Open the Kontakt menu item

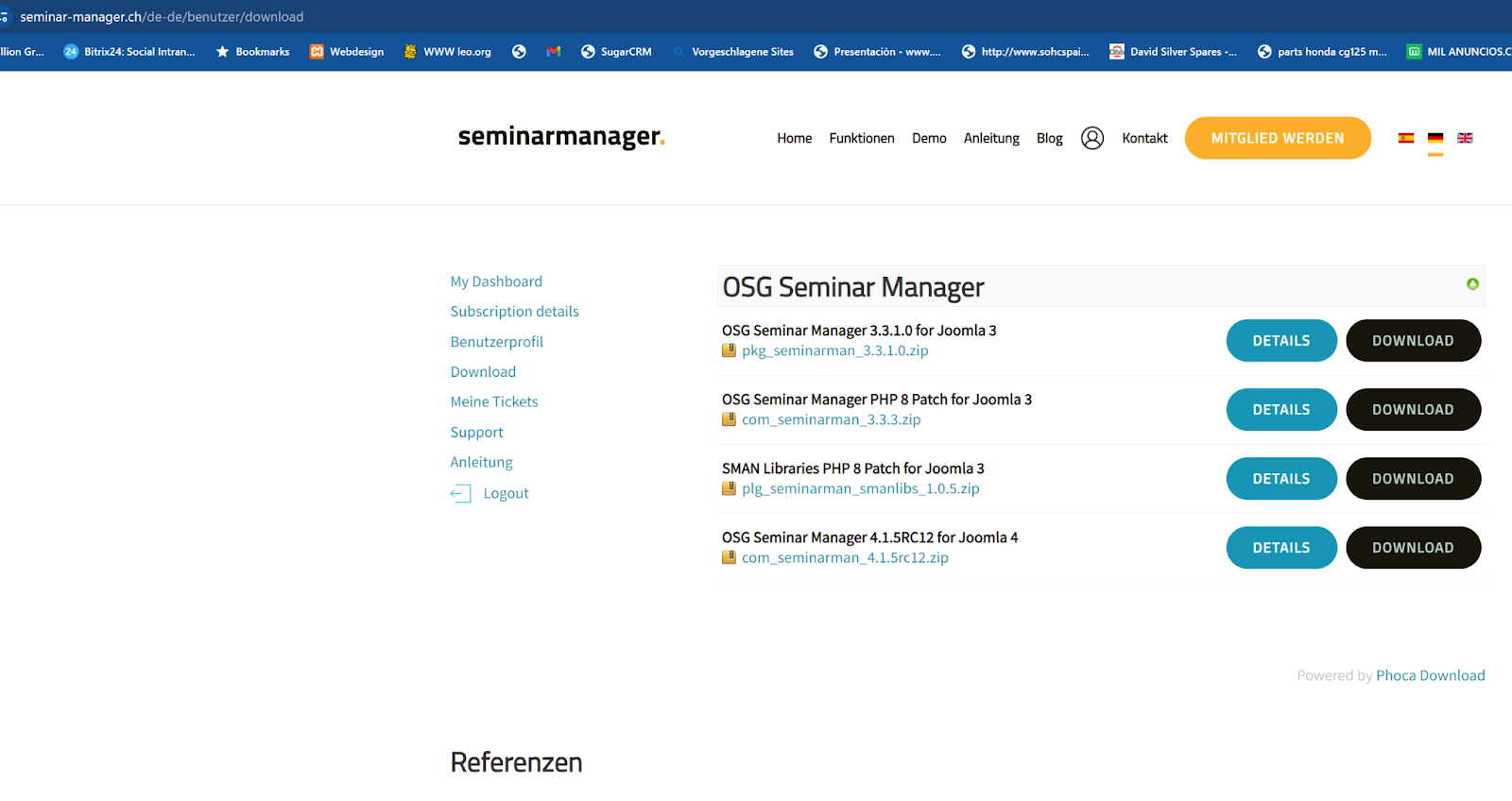point(1145,138)
